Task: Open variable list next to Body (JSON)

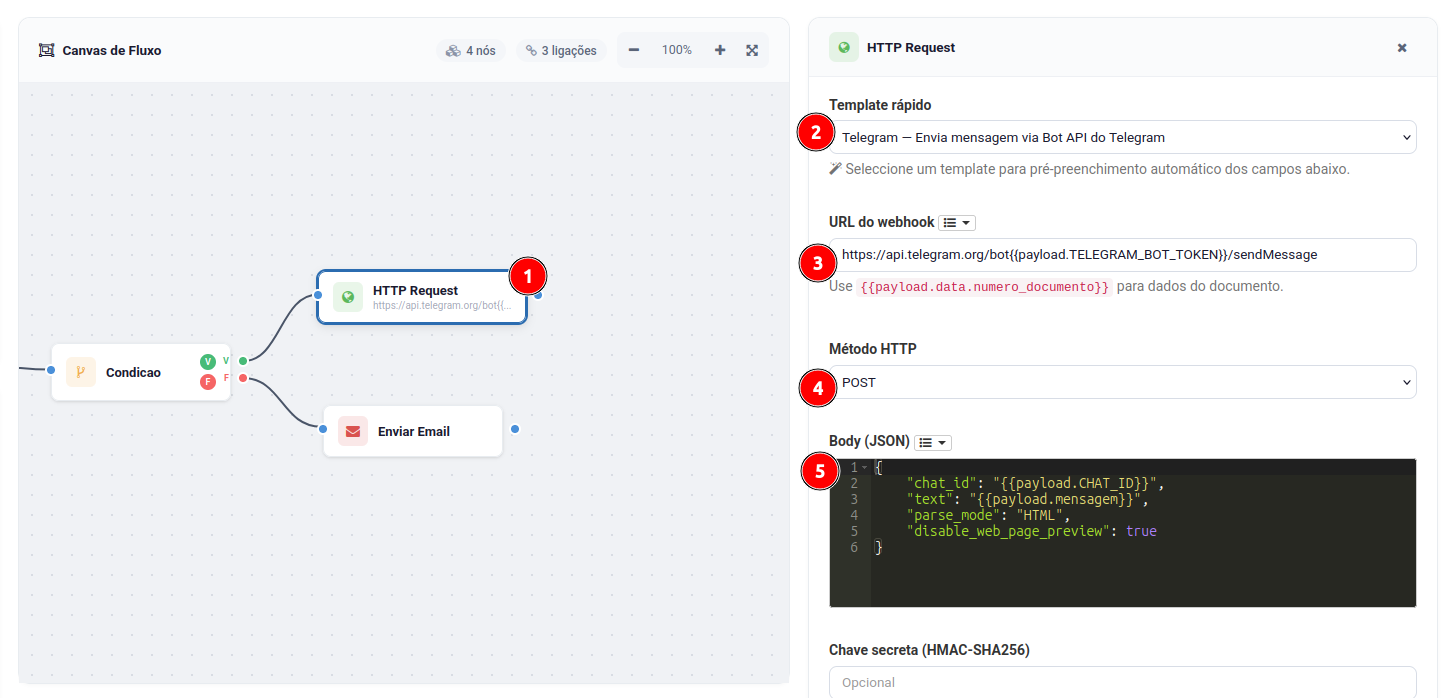Action: pyautogui.click(x=933, y=442)
